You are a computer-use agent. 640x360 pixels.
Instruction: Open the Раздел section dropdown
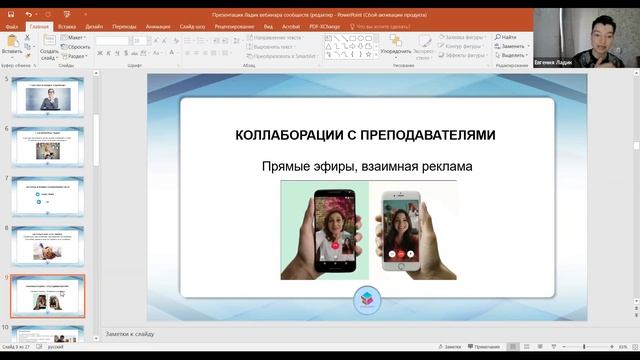pos(74,56)
